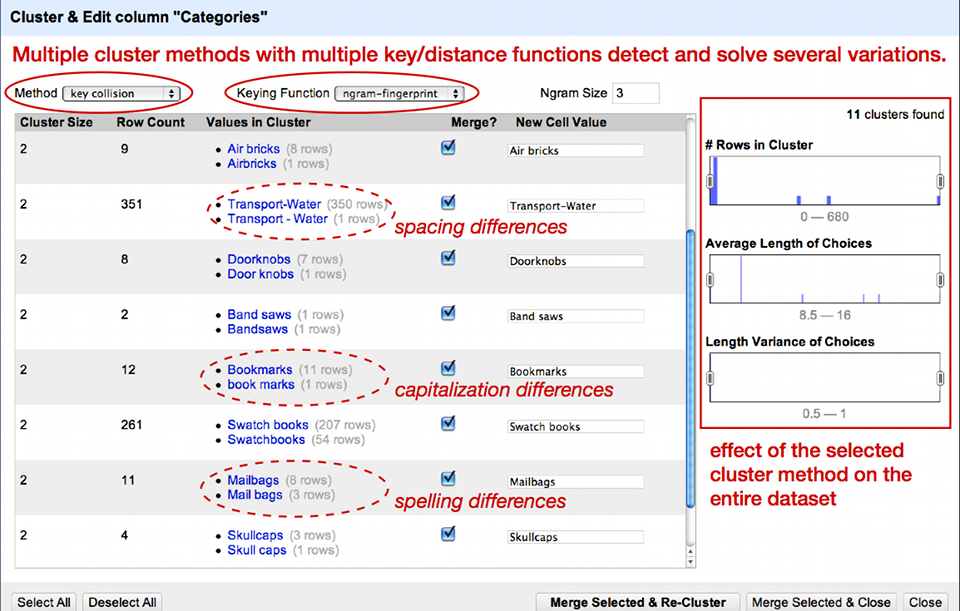Disable merging for the Skullcaps cluster

click(x=448, y=533)
